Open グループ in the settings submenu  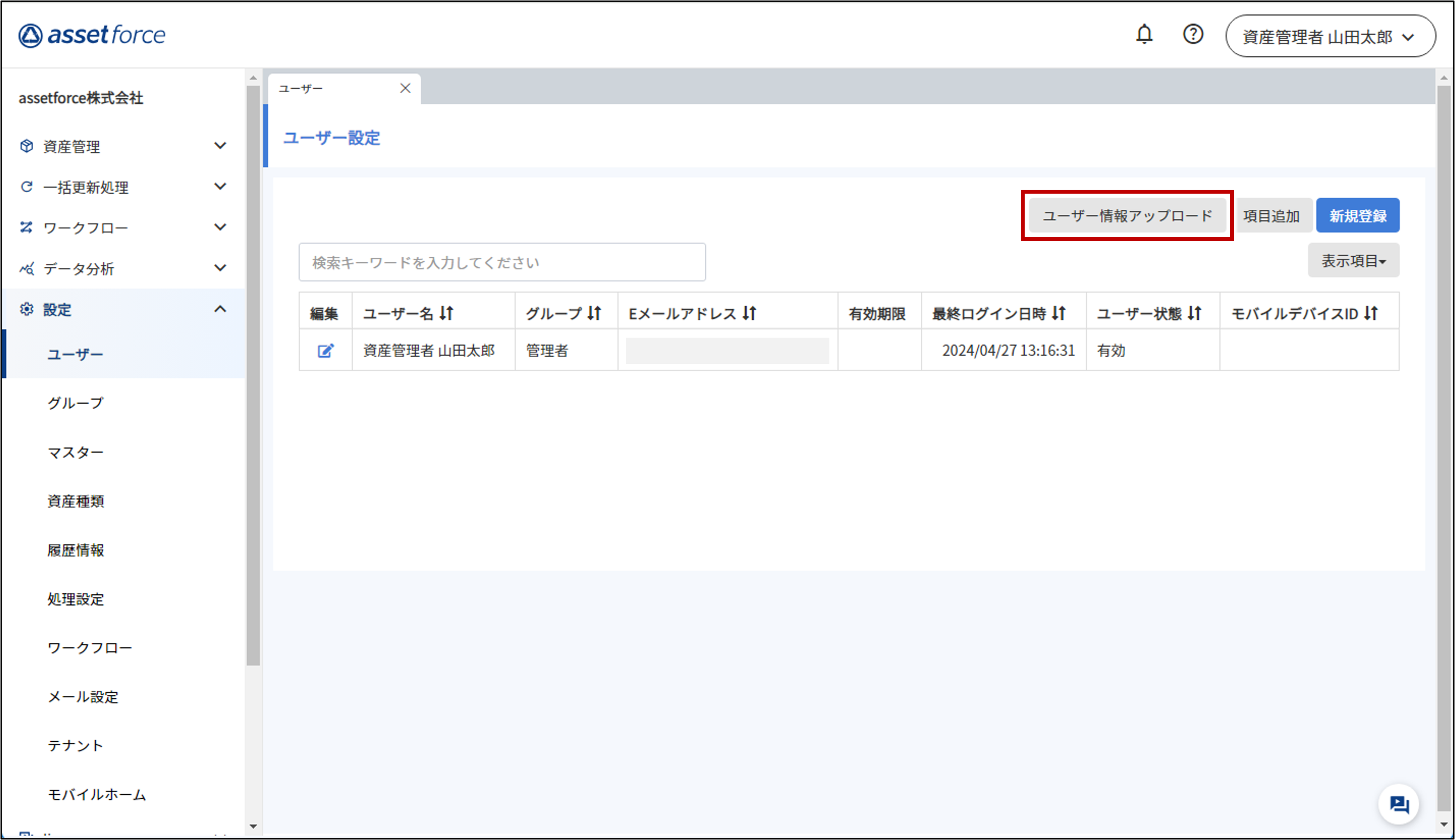(x=75, y=402)
